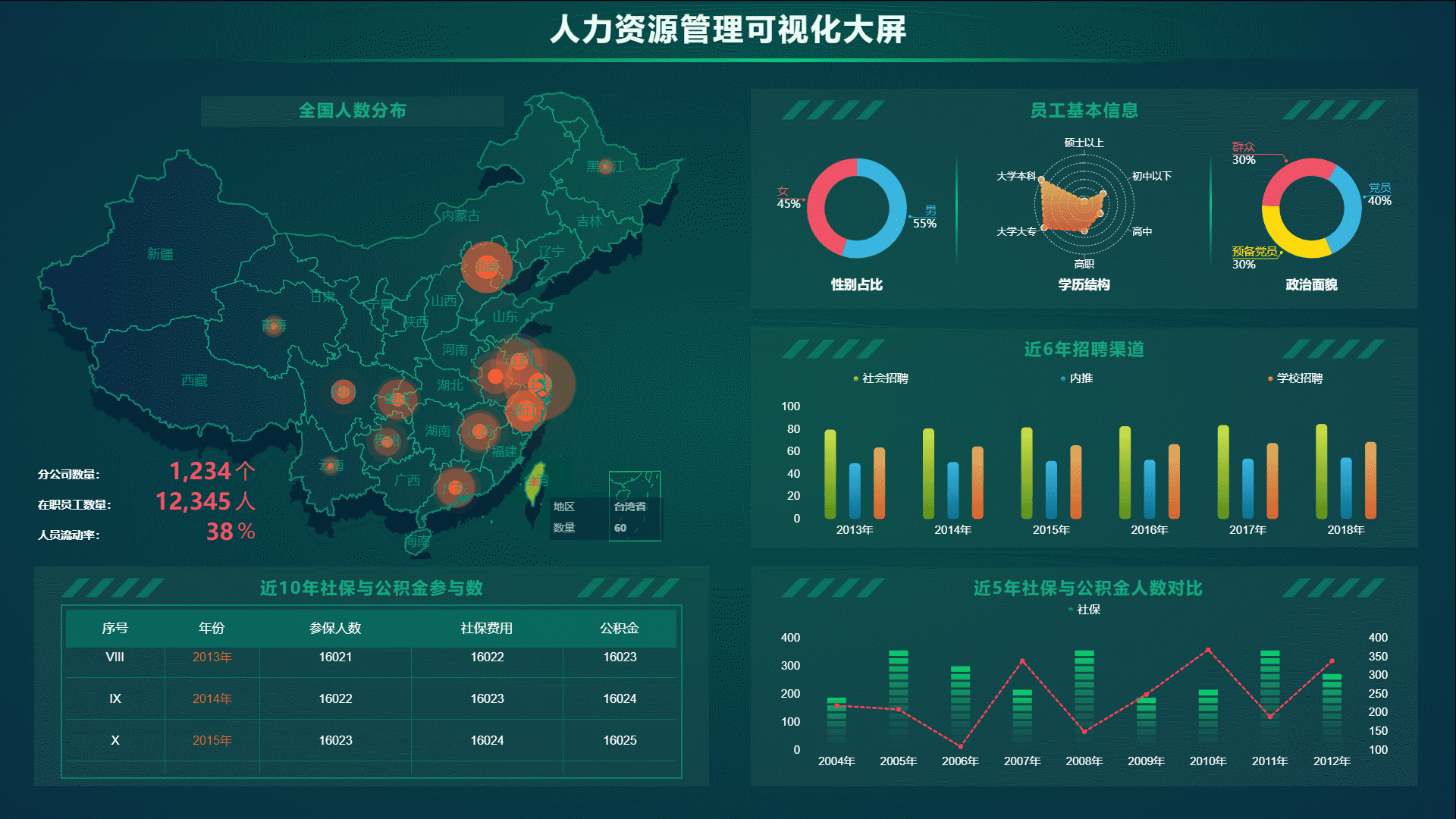Click the 新疆 region on the map
Image resolution: width=1456 pixels, height=819 pixels.
(160, 254)
